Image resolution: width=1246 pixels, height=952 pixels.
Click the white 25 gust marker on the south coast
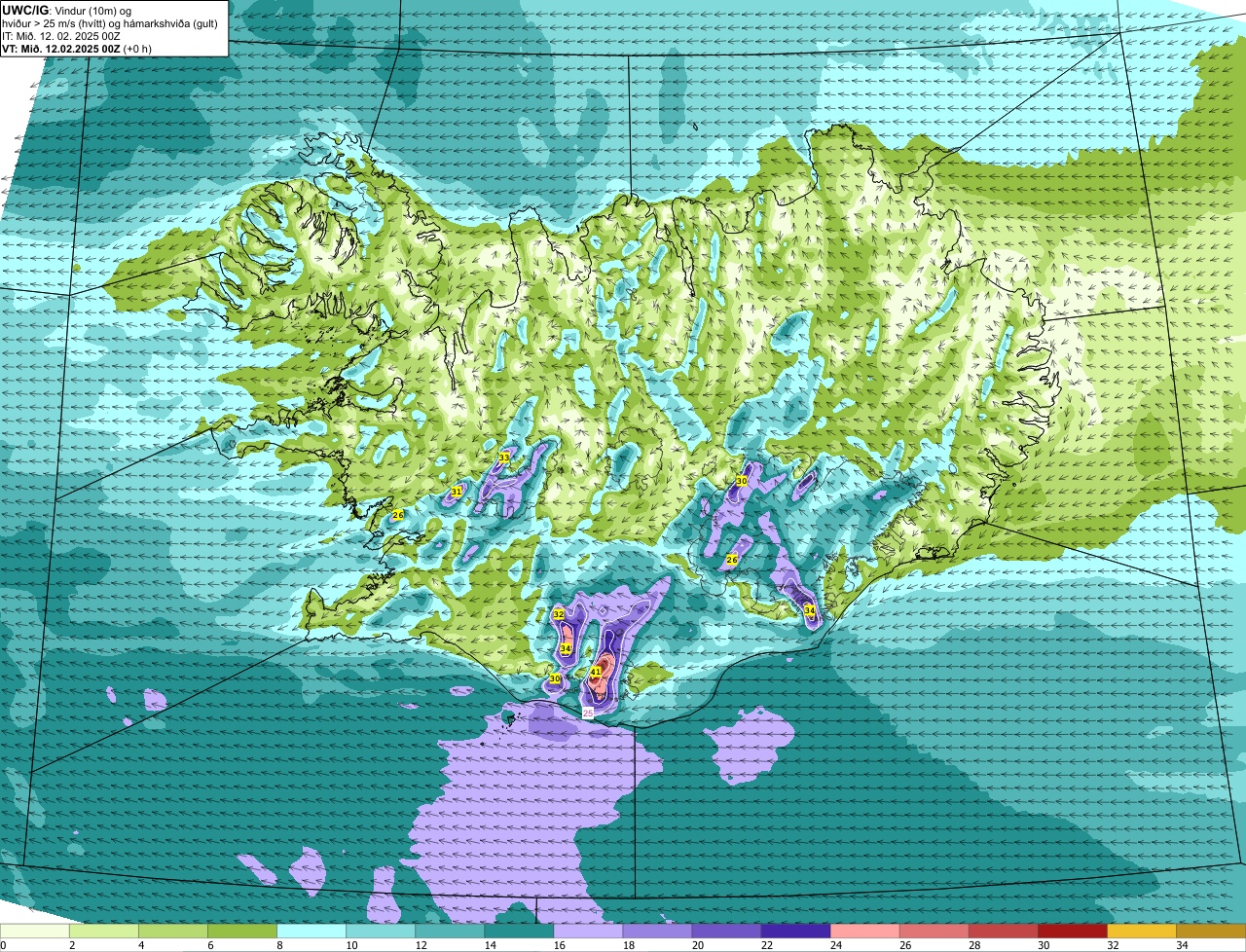pyautogui.click(x=588, y=714)
